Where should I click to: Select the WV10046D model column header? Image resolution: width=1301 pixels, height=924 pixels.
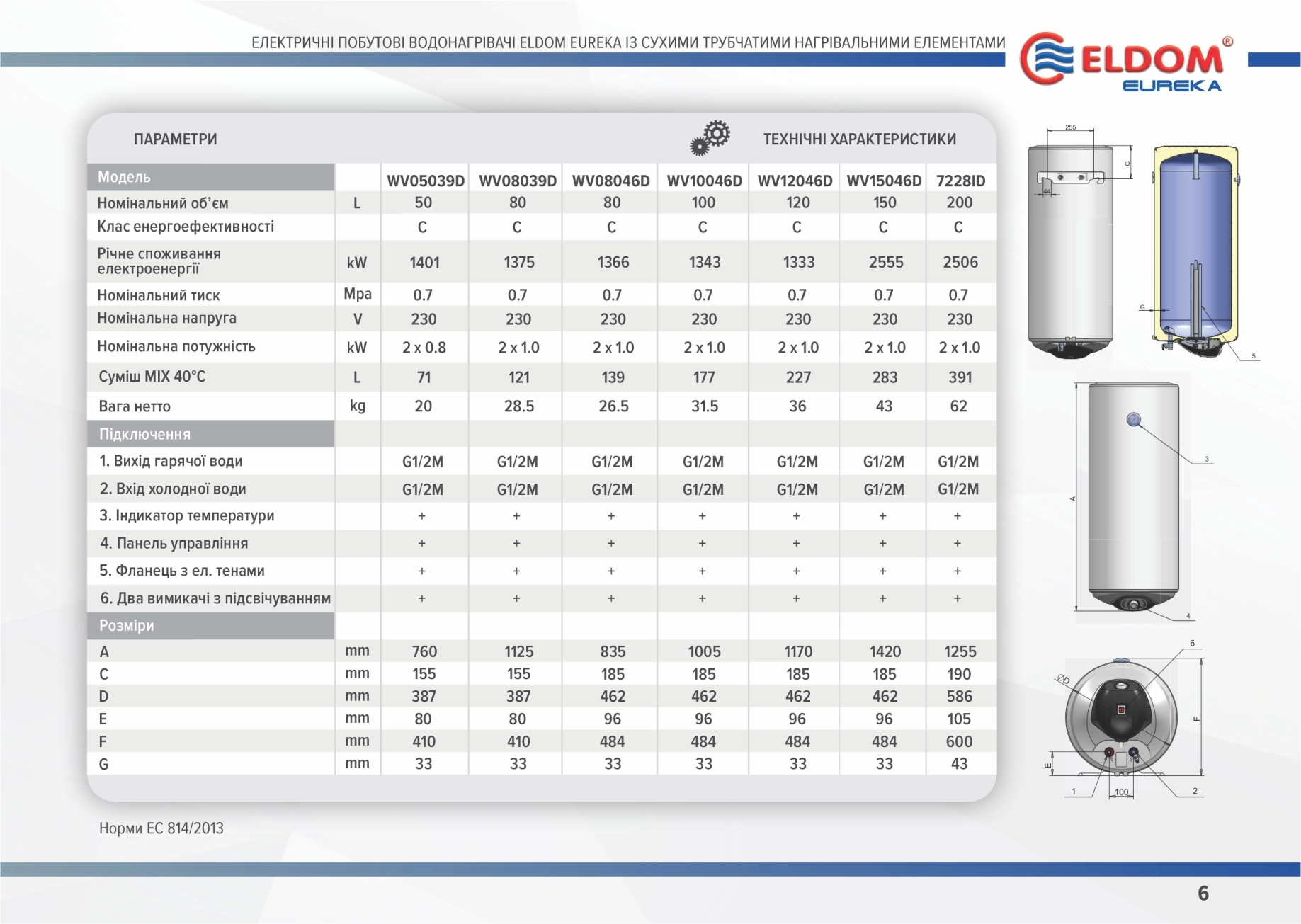tap(704, 181)
